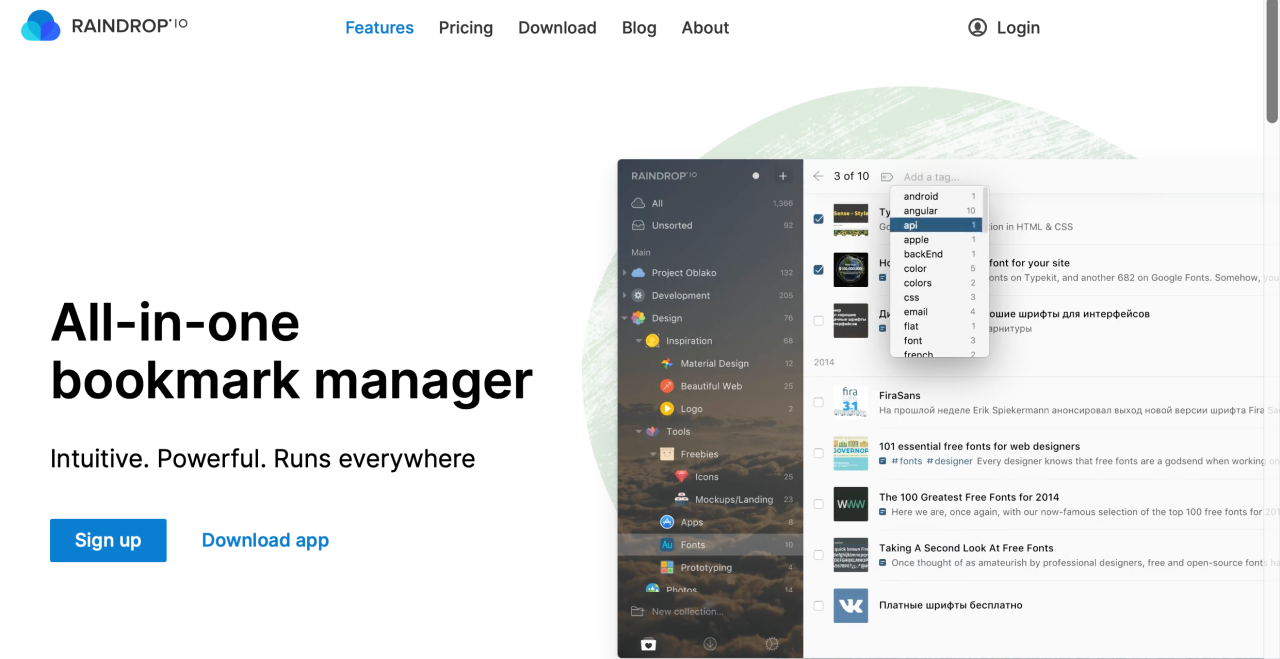Click the download arrow icon at sidebar bottom
Image resolution: width=1280 pixels, height=659 pixels.
tap(710, 644)
